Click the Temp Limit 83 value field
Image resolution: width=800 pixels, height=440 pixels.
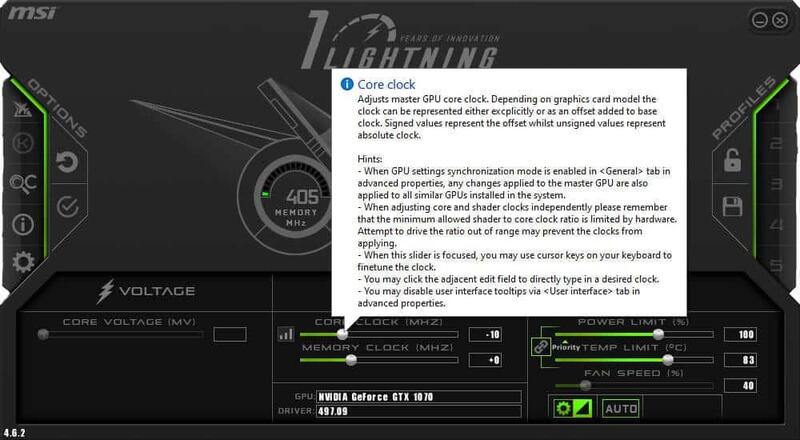click(x=740, y=360)
